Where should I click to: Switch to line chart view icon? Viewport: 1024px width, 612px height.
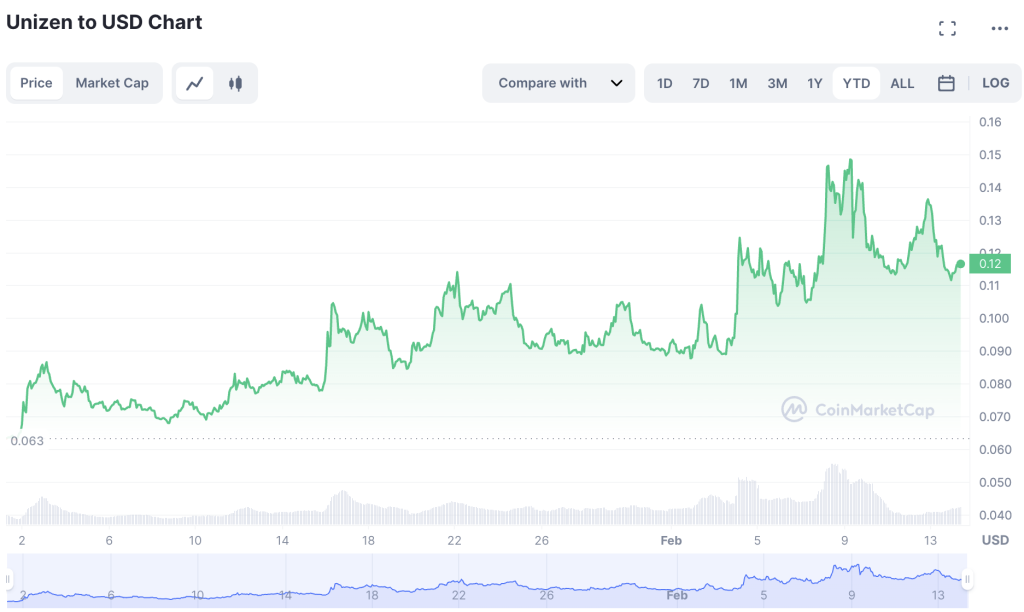pyautogui.click(x=195, y=84)
